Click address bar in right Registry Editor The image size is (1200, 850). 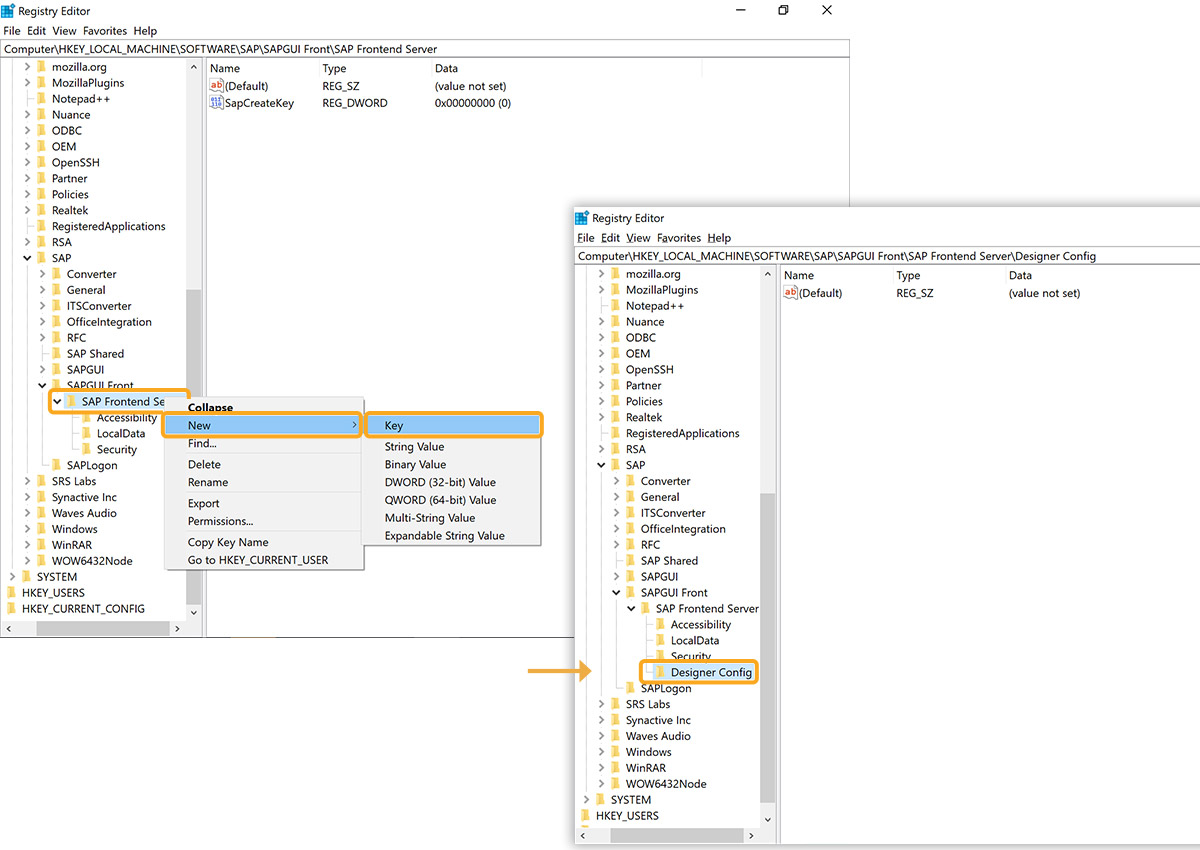point(888,256)
